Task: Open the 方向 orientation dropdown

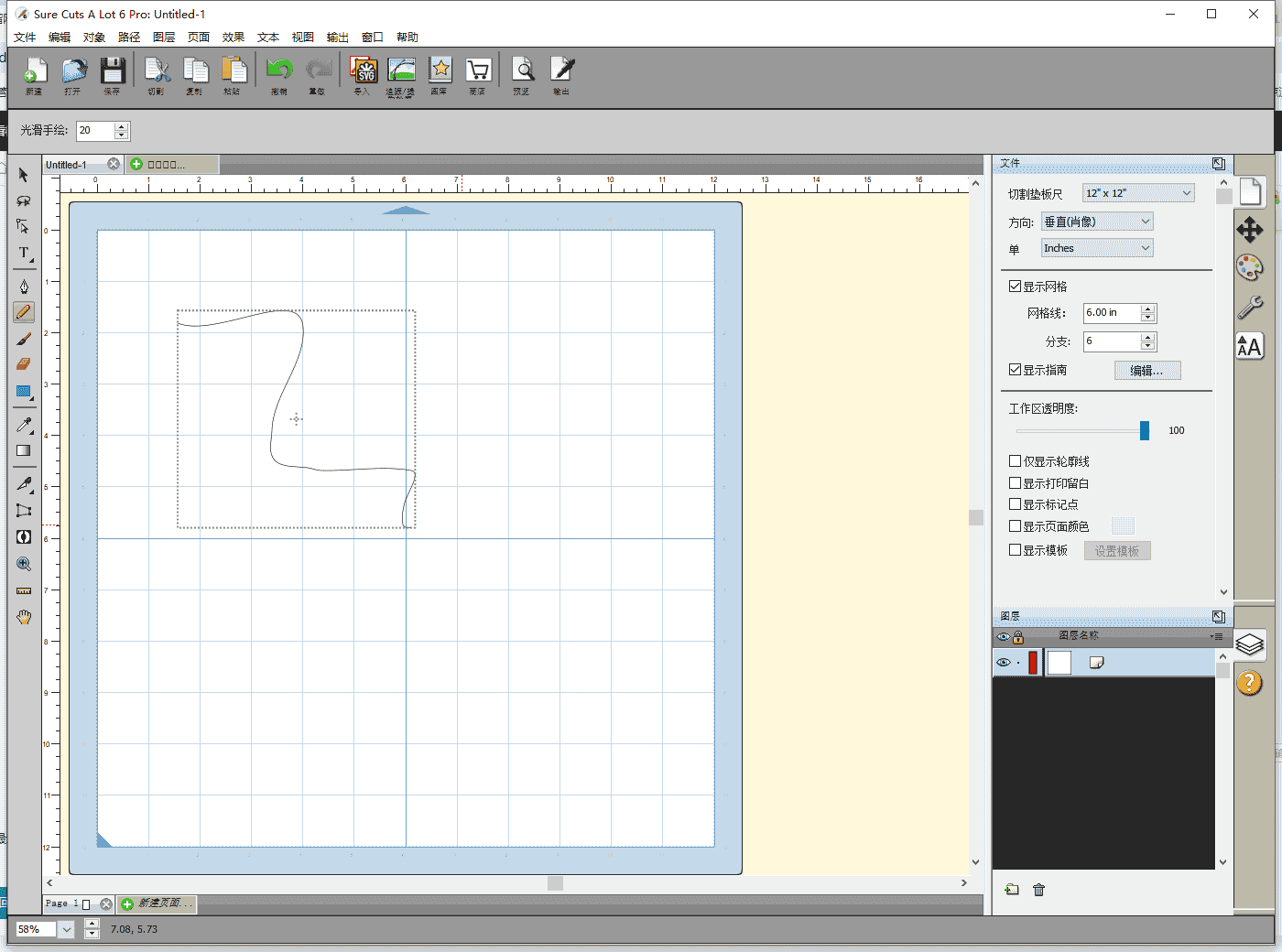Action: tap(1097, 222)
